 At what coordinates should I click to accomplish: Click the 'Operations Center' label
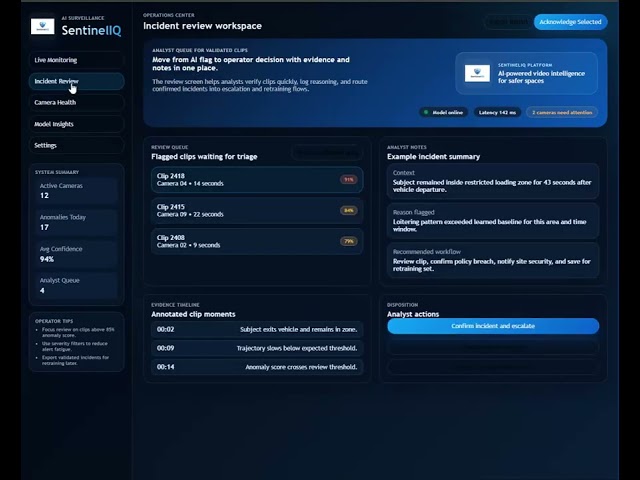(169, 15)
